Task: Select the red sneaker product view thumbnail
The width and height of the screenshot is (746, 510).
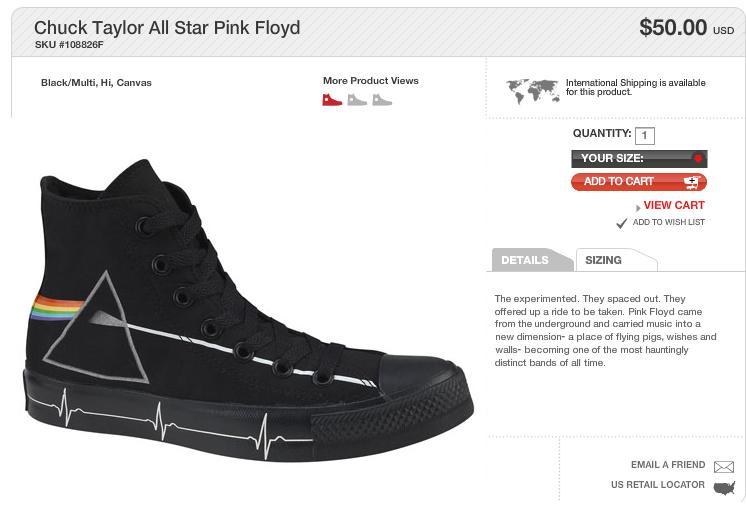Action: point(332,99)
